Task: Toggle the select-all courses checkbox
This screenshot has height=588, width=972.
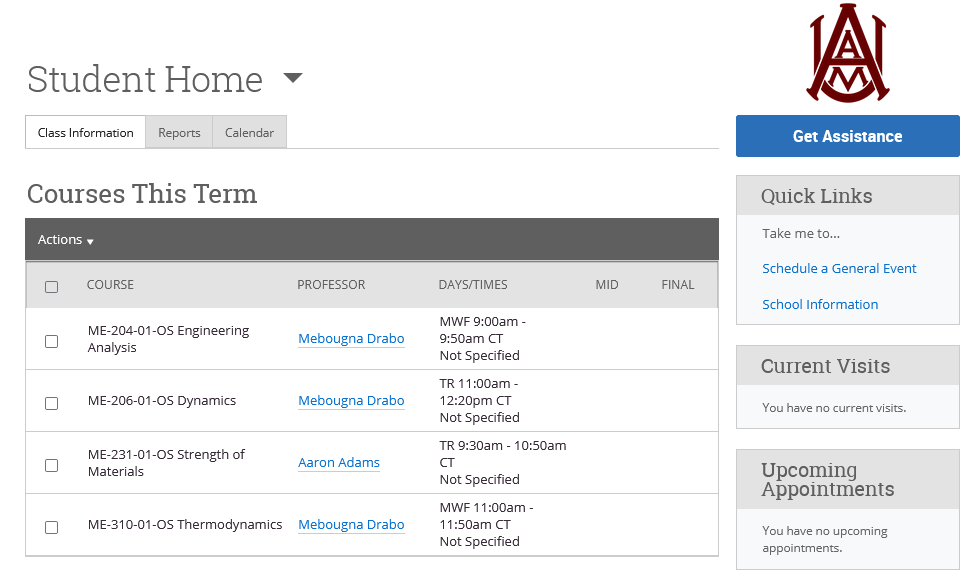Action: coord(52,287)
